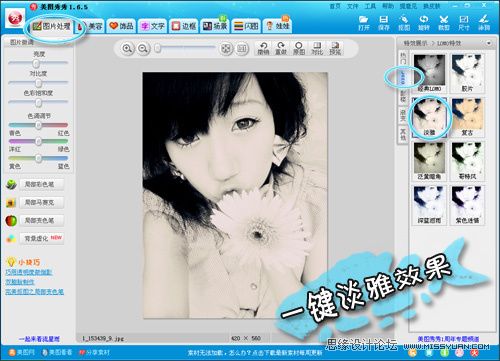Click the 局部变色笔 local recolor pen button
The height and width of the screenshot is (361, 500).
tap(42, 220)
